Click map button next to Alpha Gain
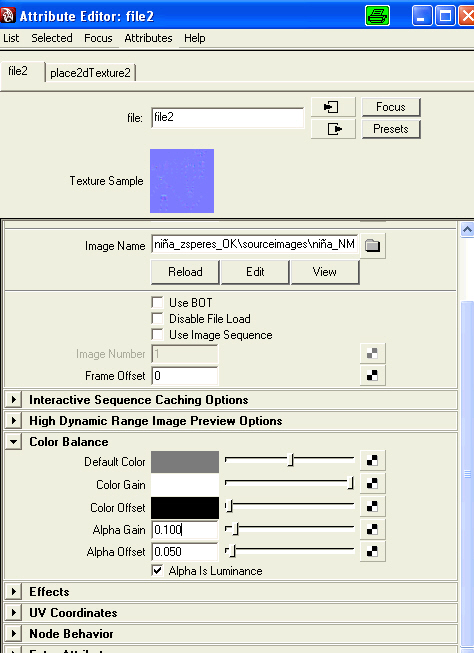Screen dimensions: 474x653 (372, 529)
